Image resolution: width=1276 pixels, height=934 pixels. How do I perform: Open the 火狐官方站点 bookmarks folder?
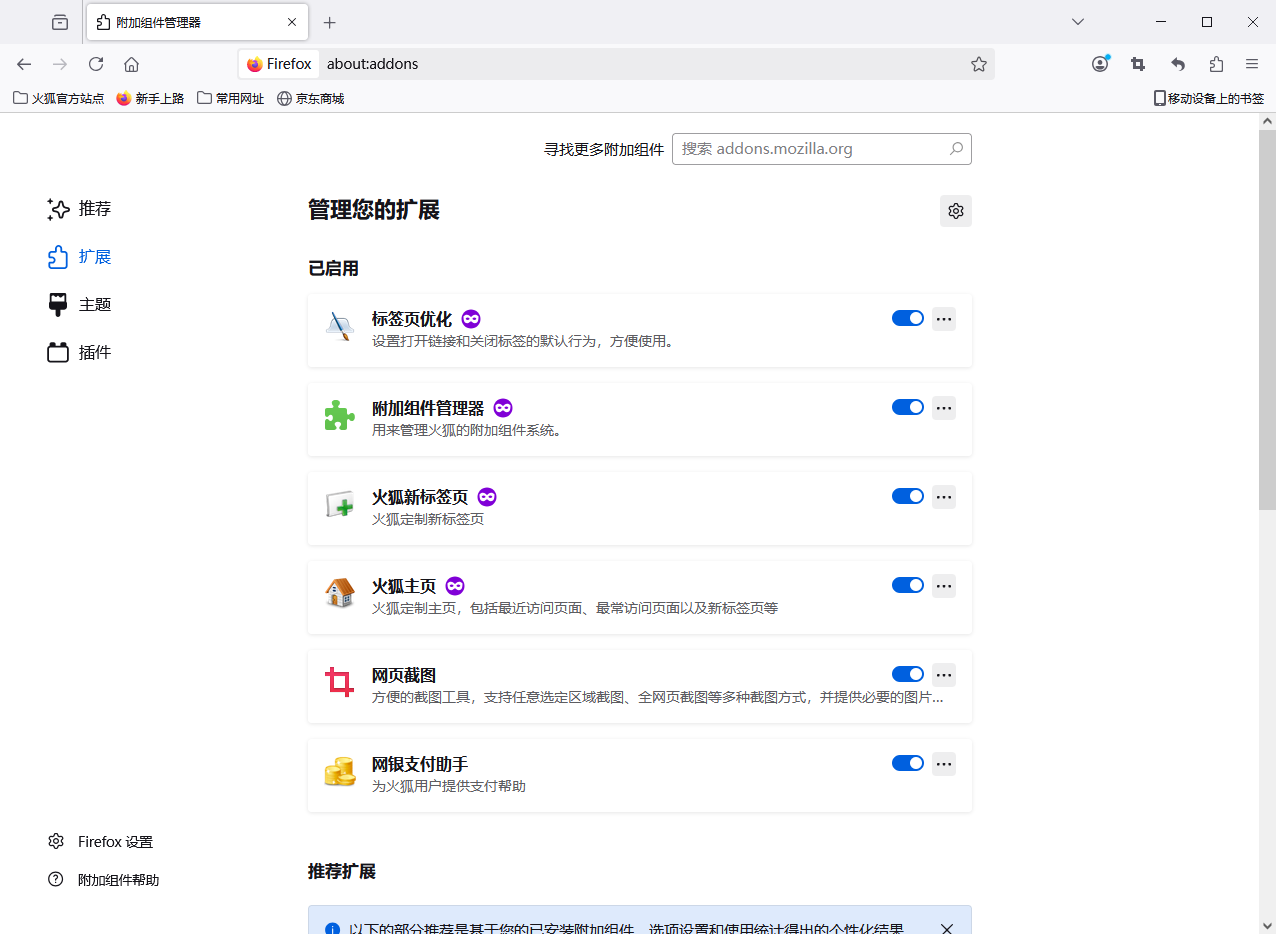coord(59,98)
